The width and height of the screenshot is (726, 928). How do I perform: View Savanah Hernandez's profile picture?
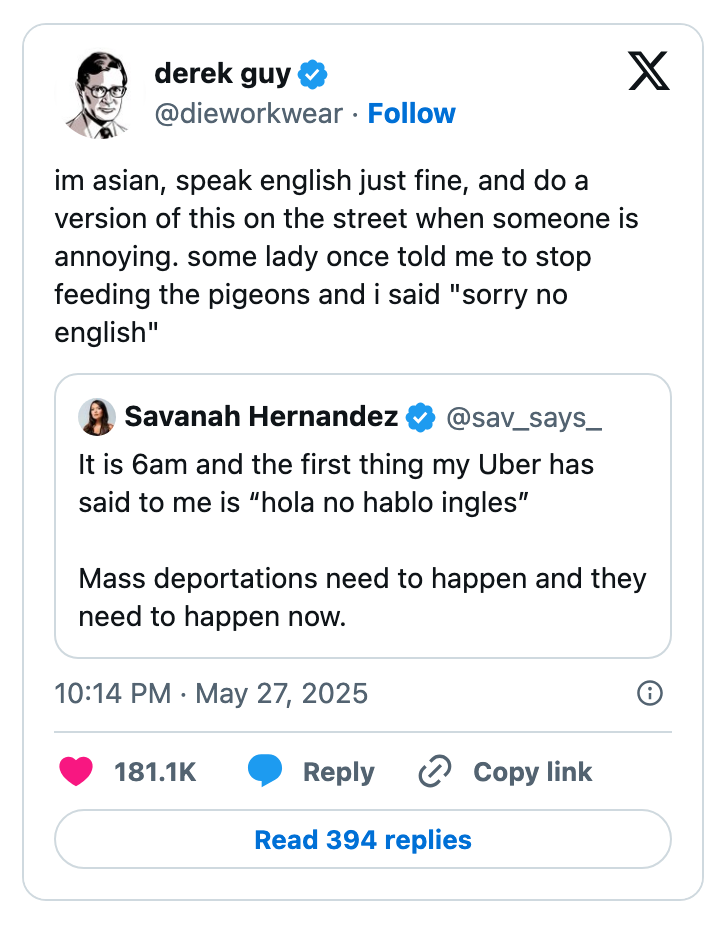coord(96,417)
